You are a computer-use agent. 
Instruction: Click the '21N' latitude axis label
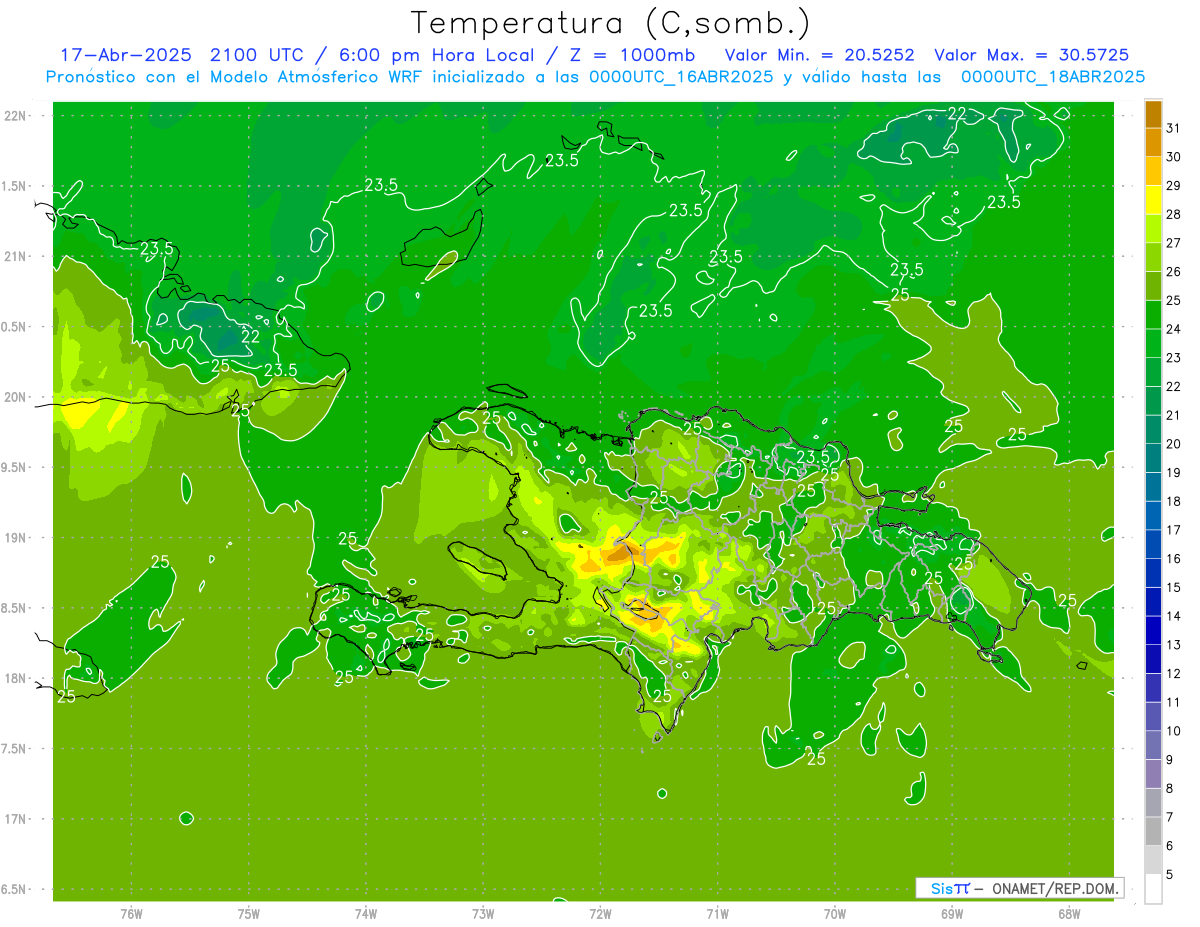[16, 256]
